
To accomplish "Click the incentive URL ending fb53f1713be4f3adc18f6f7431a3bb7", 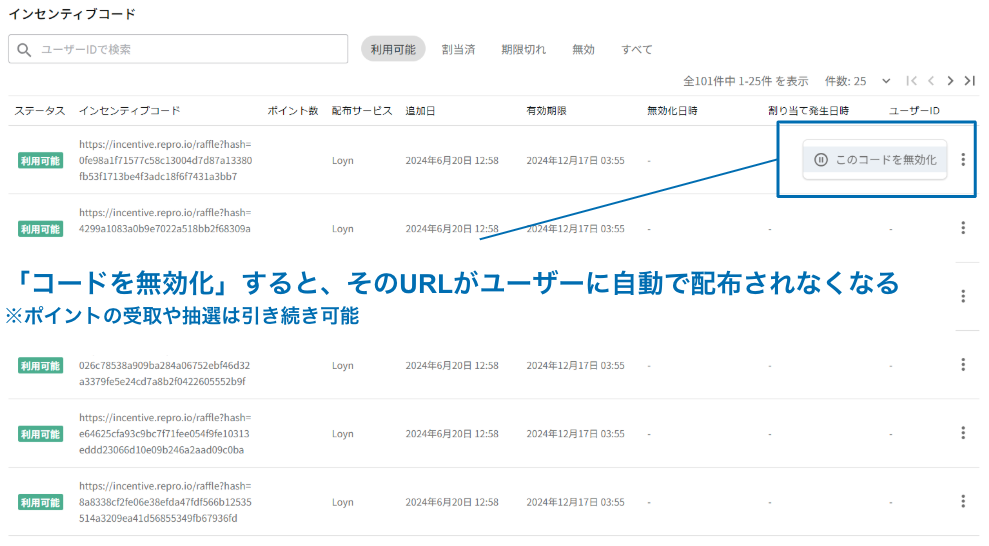I will coord(165,160).
